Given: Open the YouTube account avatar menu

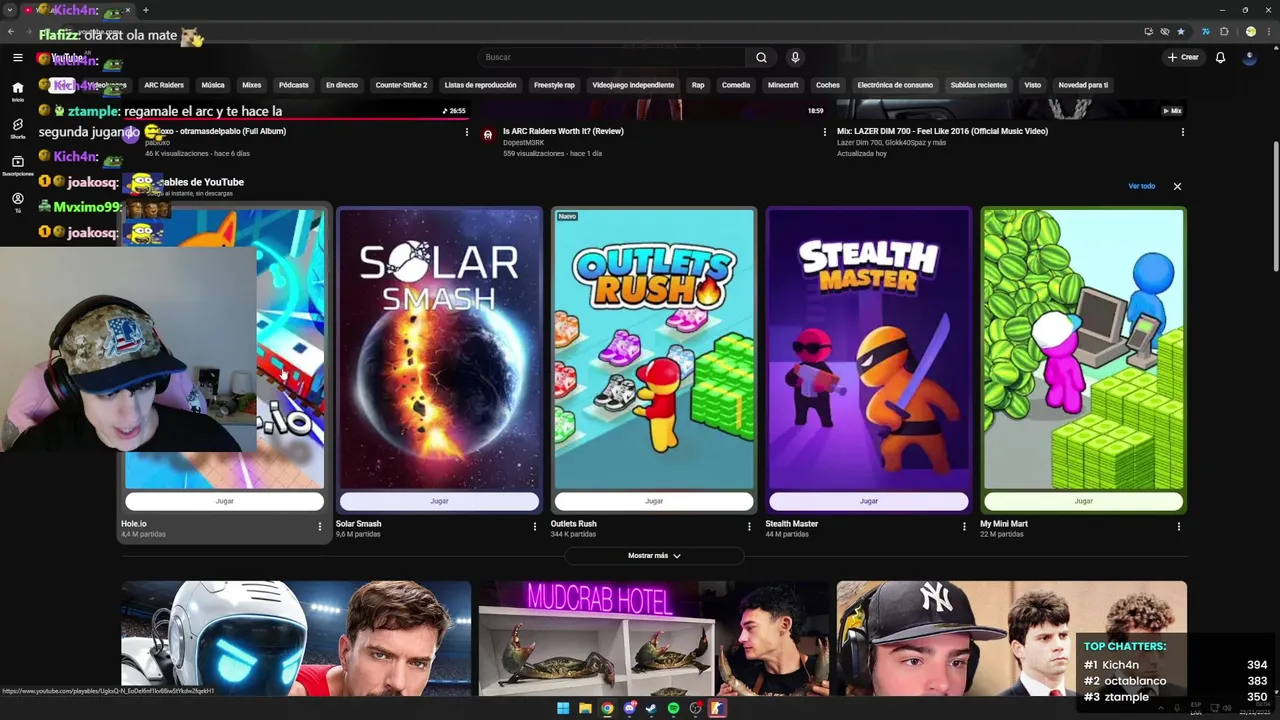Looking at the screenshot, I should pos(1249,57).
